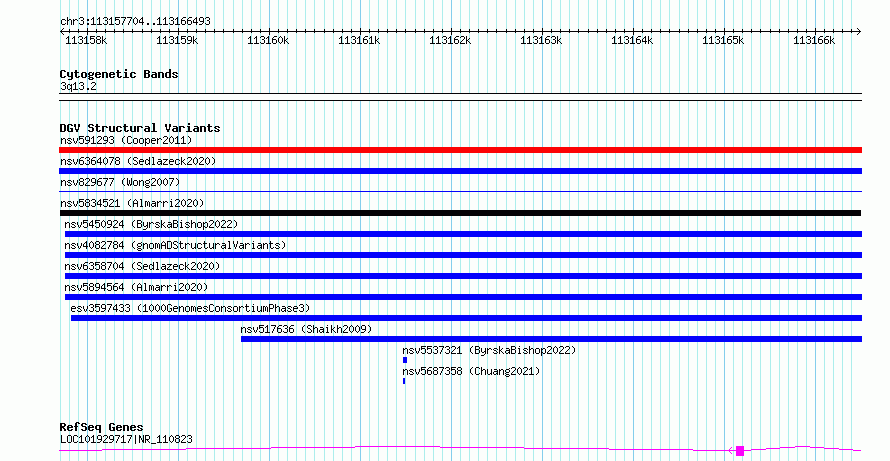Click the RefSeq Genes track title
This screenshot has width=890, height=461.
tap(101, 427)
